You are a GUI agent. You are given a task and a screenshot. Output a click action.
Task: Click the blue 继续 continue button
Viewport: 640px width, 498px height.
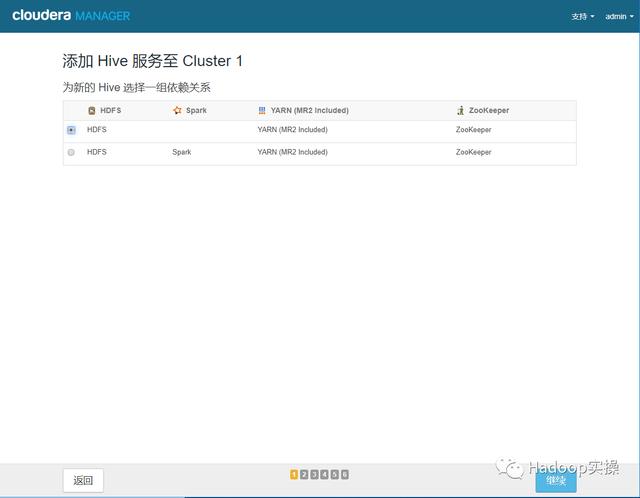pyautogui.click(x=556, y=481)
